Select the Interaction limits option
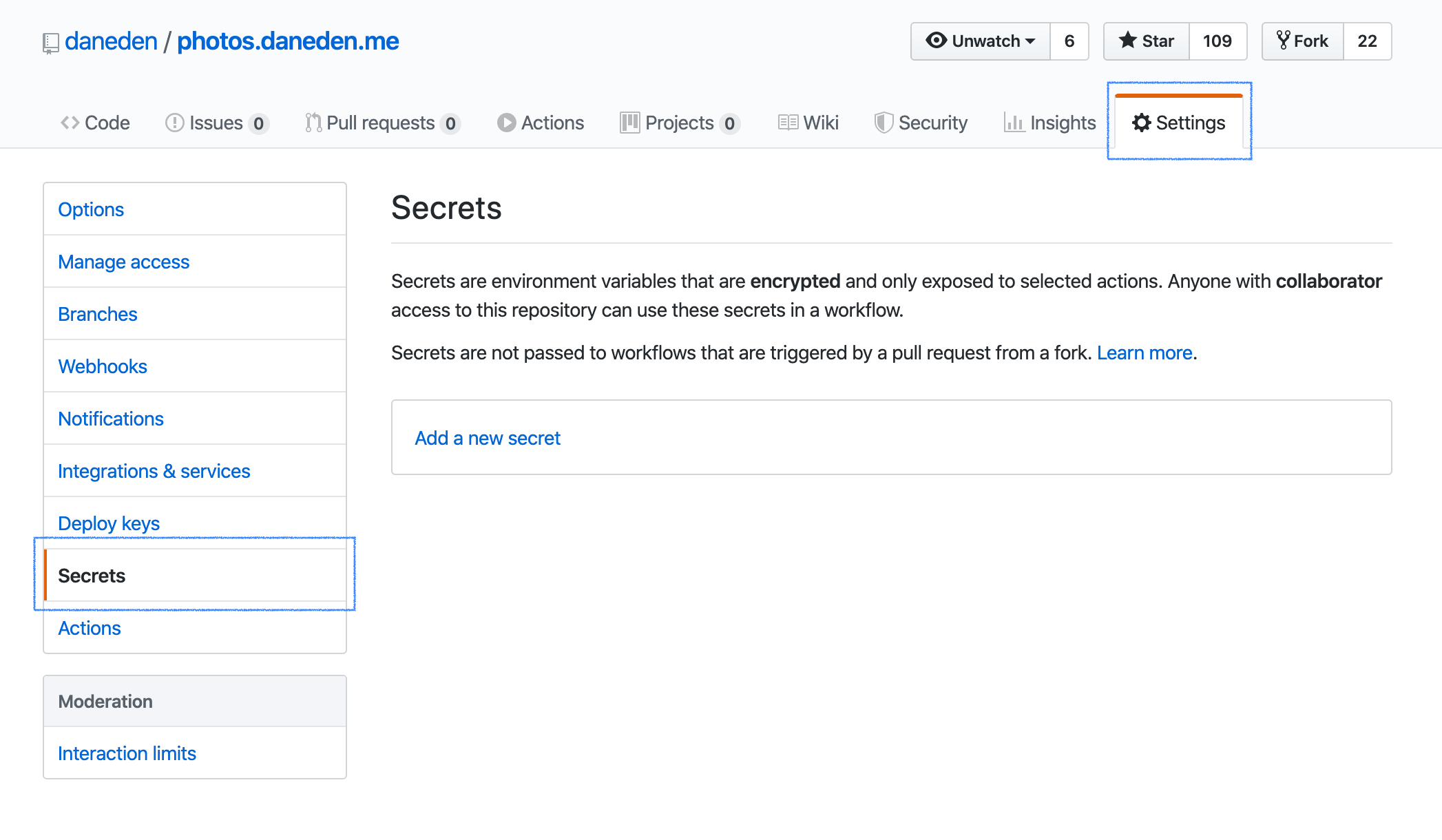 point(126,752)
